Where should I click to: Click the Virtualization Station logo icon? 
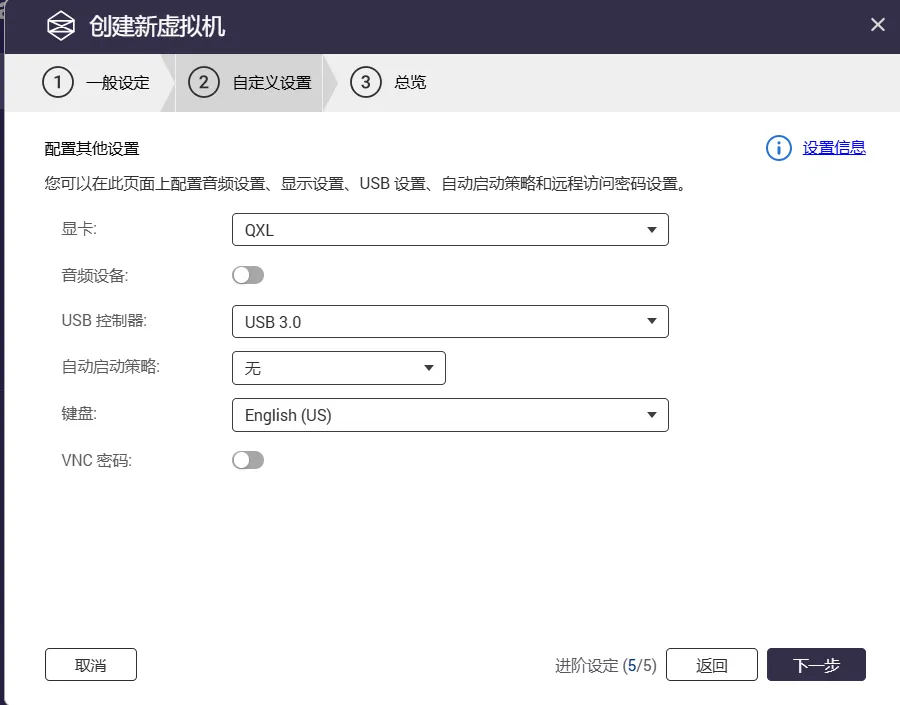click(x=61, y=26)
